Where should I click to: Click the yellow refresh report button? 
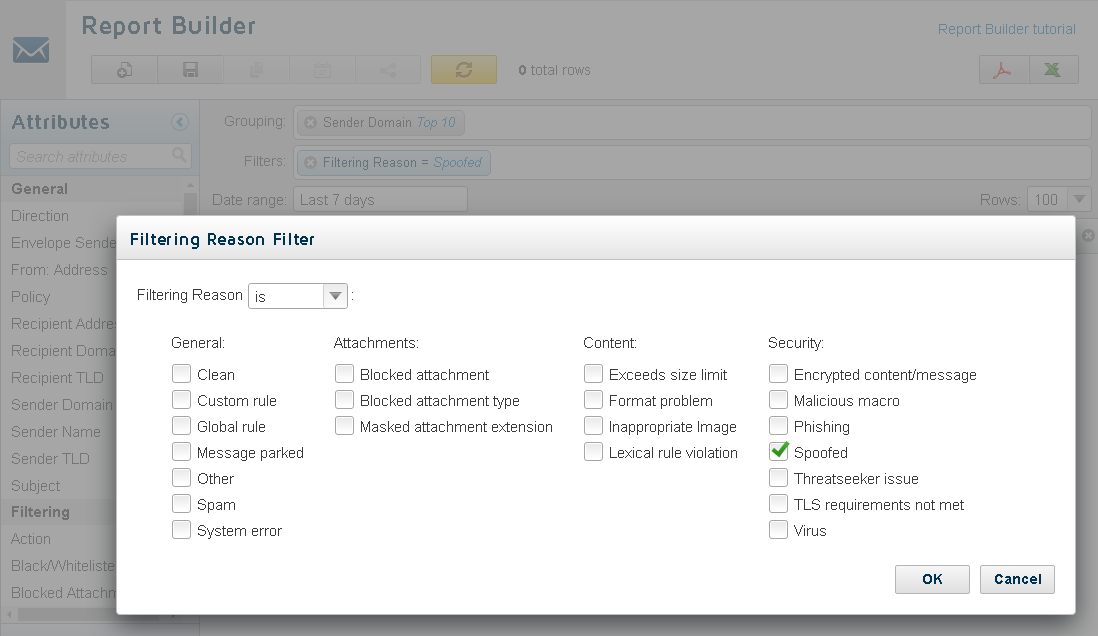(464, 70)
